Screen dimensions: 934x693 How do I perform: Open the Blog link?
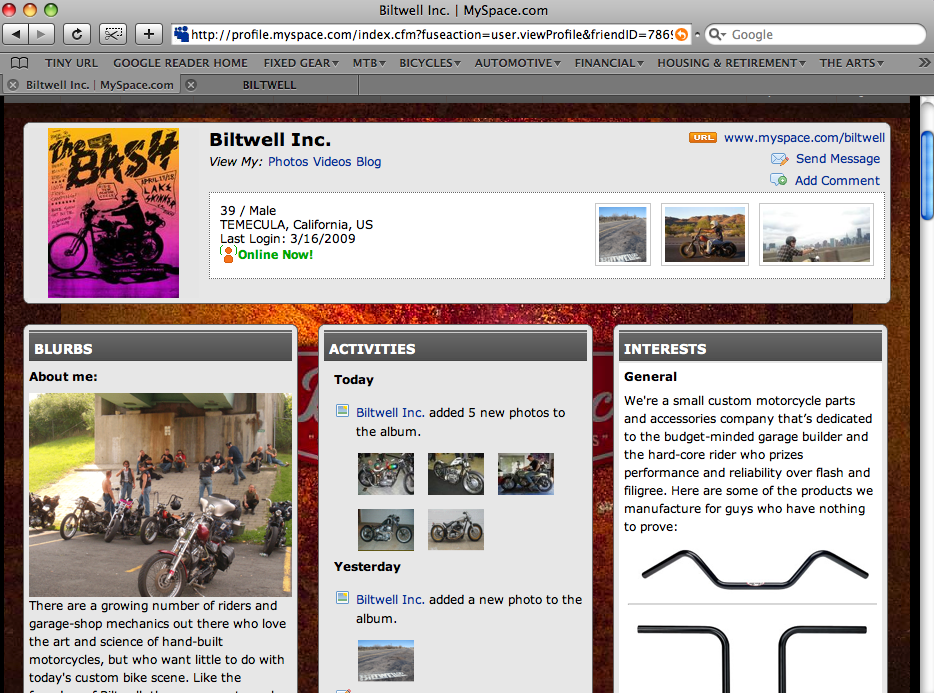point(369,161)
